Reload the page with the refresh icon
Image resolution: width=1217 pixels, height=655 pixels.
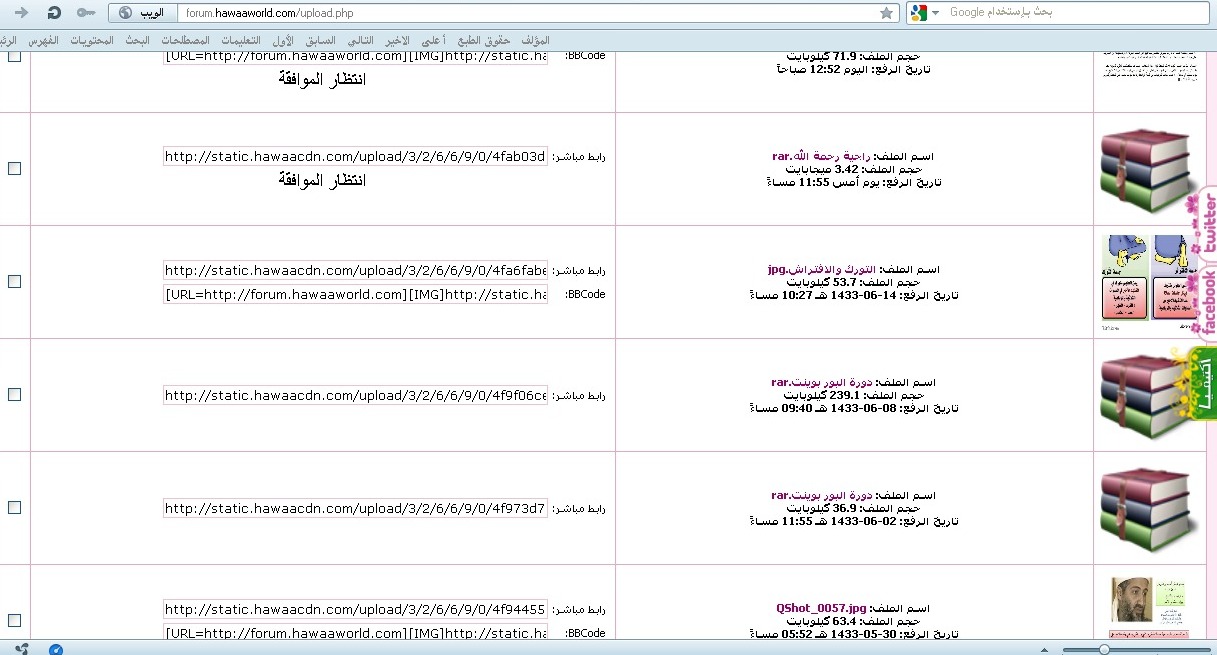(54, 13)
